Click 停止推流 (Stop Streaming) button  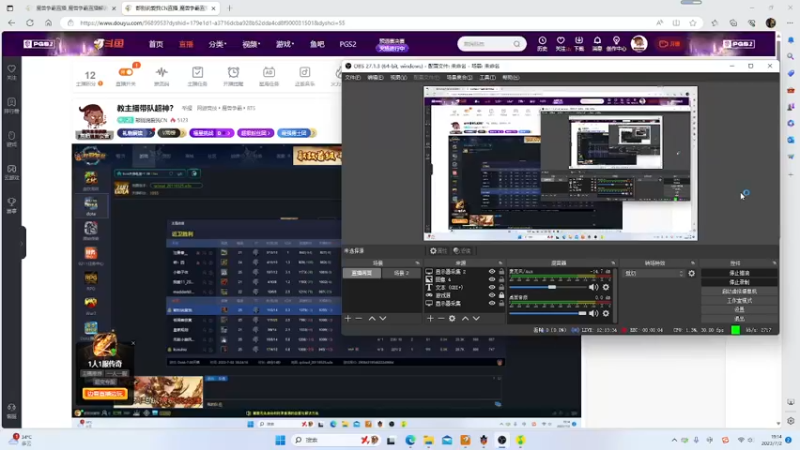coord(739,273)
